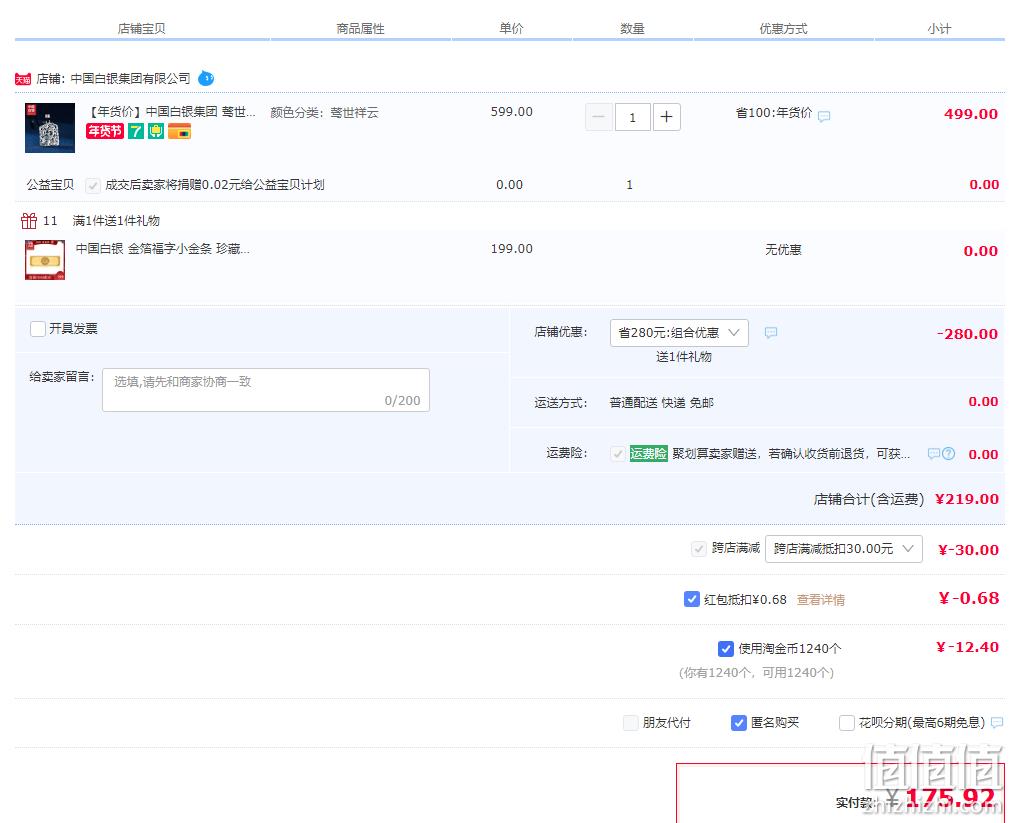The width and height of the screenshot is (1012, 823).
Task: Toggle the 跨店满减 checkbox
Action: [x=698, y=549]
